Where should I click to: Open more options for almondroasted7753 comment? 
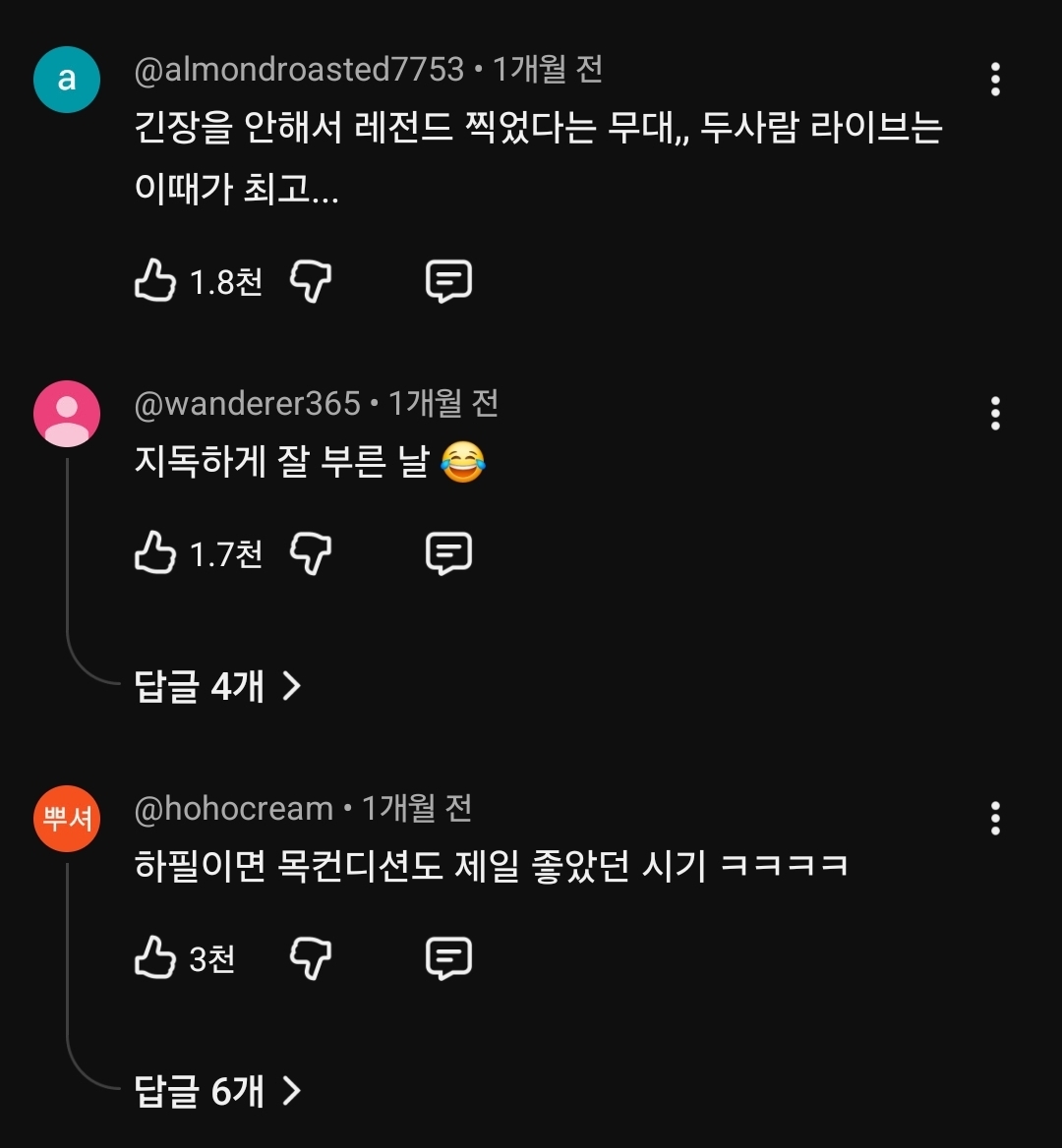[994, 79]
